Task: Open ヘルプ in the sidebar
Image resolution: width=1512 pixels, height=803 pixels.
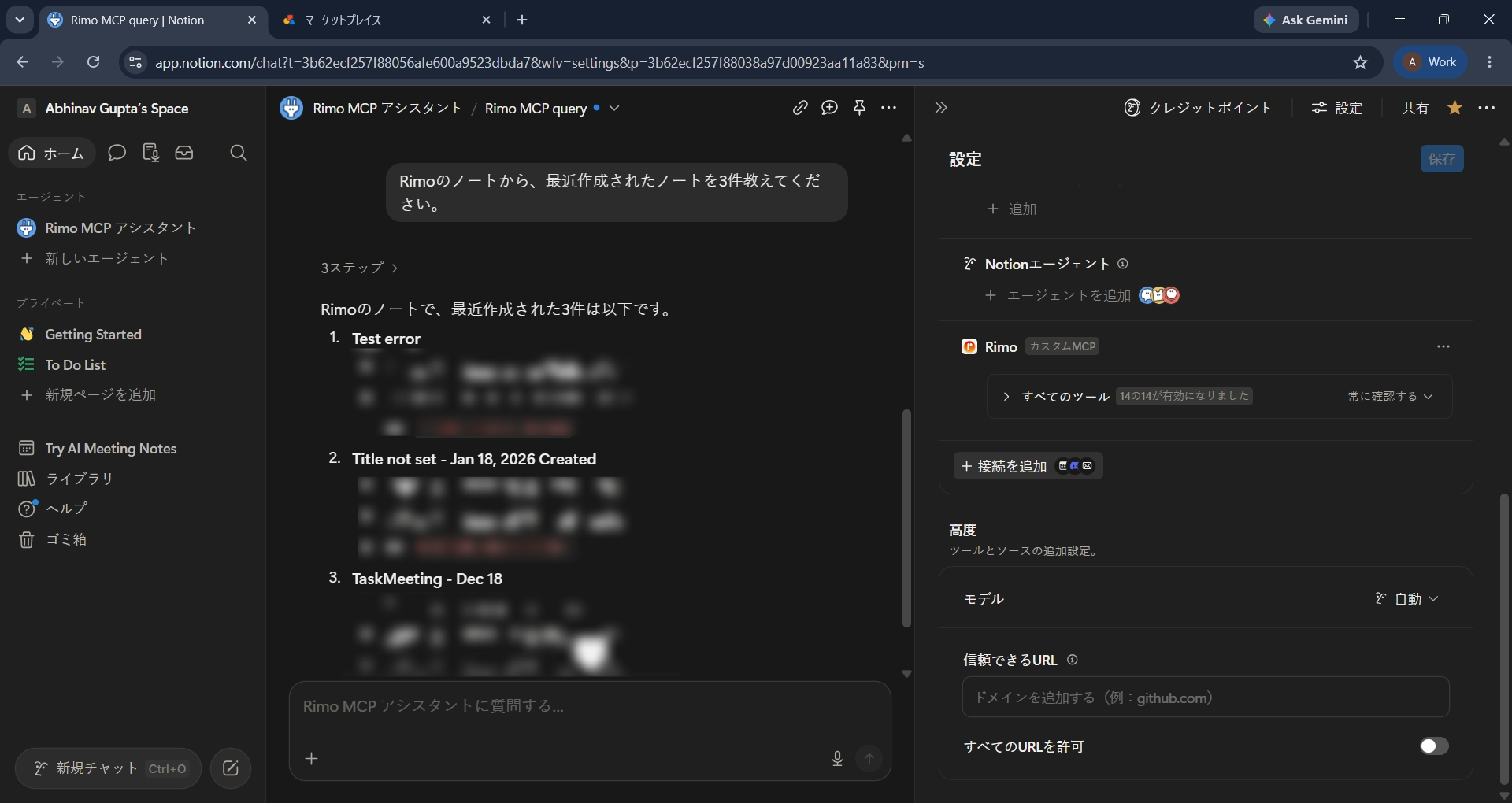Action: coord(66,509)
